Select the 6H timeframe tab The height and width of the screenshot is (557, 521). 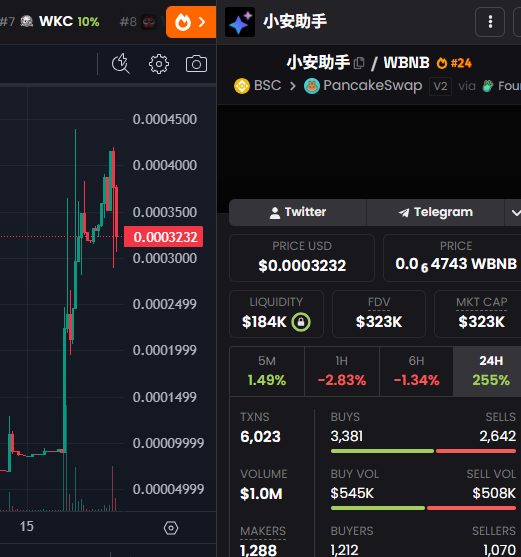coord(417,371)
